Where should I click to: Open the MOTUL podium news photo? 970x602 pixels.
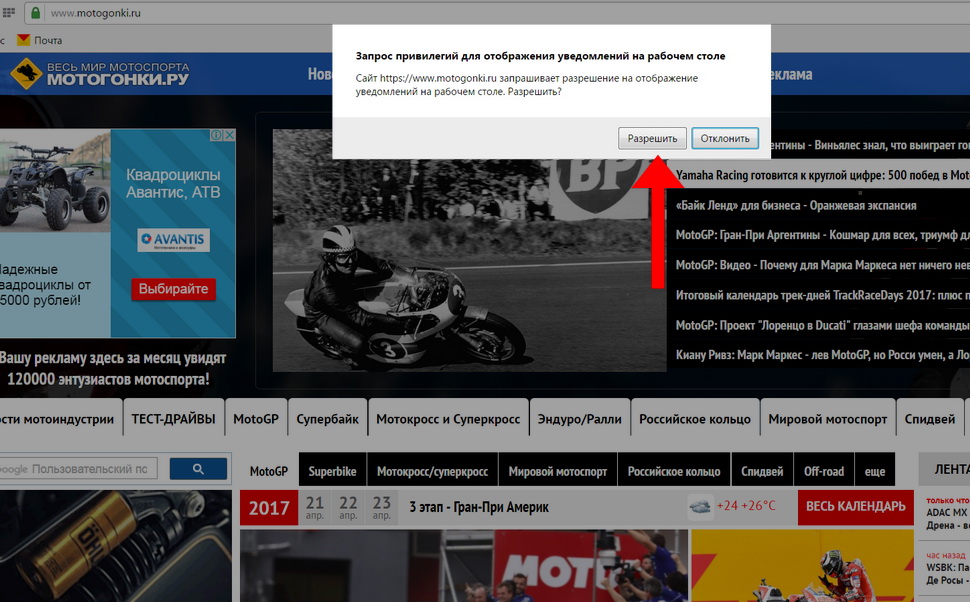[x=464, y=565]
